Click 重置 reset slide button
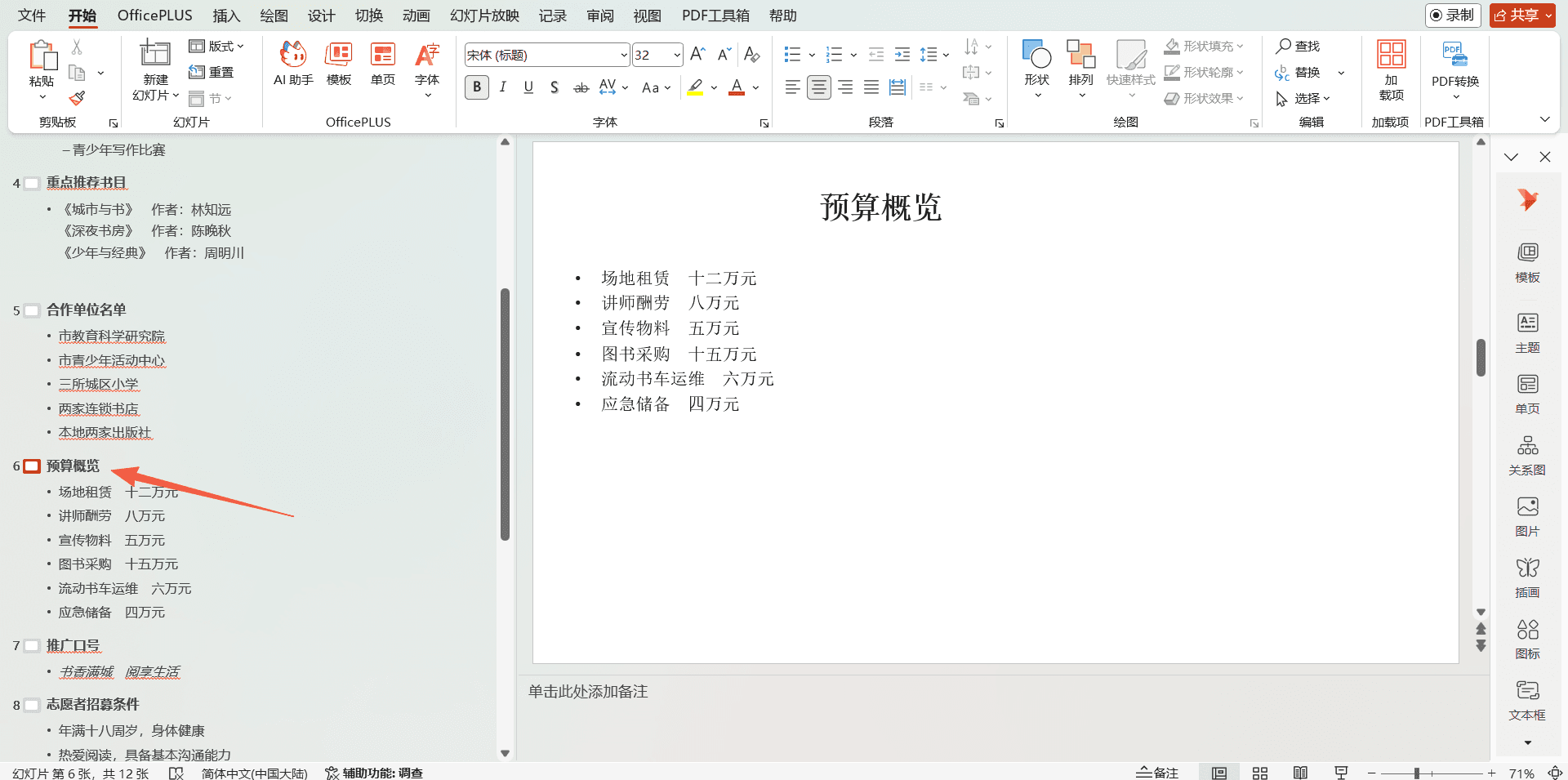This screenshot has width=1568, height=780. [211, 73]
